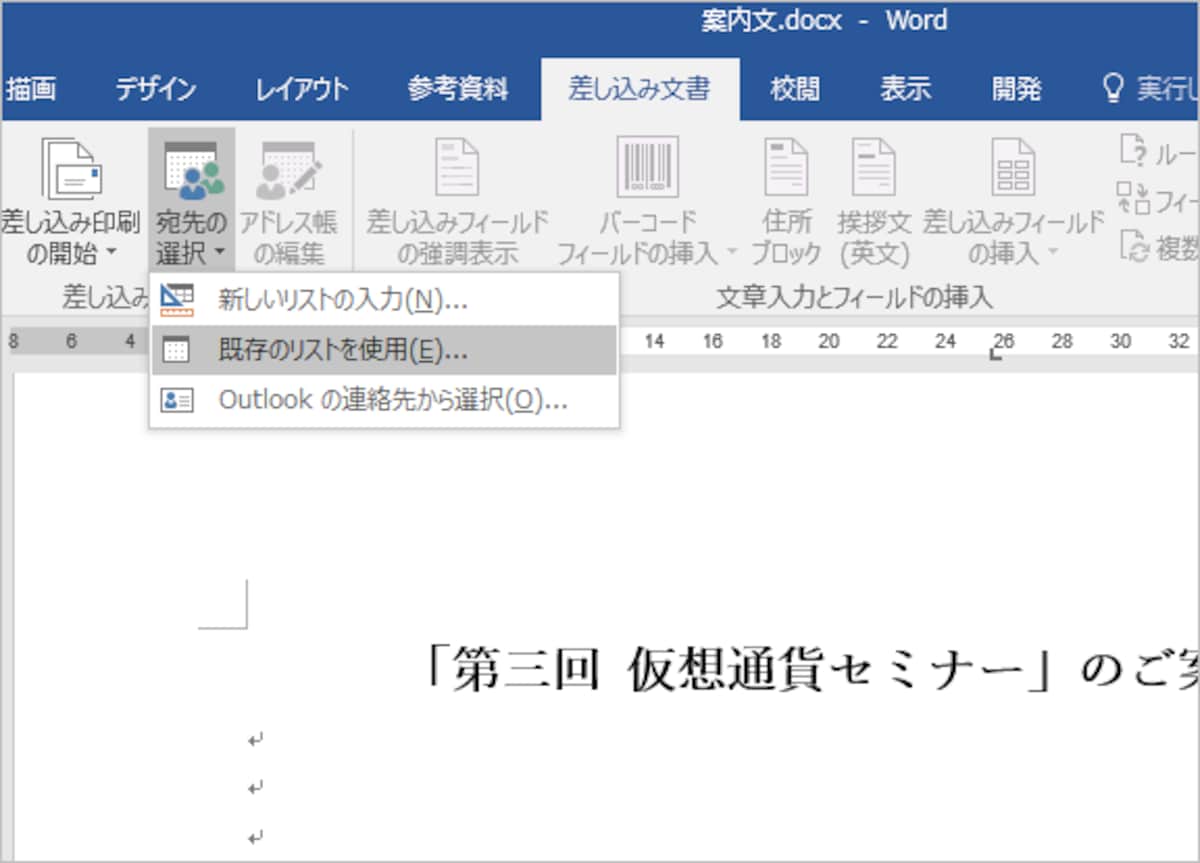
Task: Select Outlook の連絡先から選択(O) entry
Action: point(384,401)
